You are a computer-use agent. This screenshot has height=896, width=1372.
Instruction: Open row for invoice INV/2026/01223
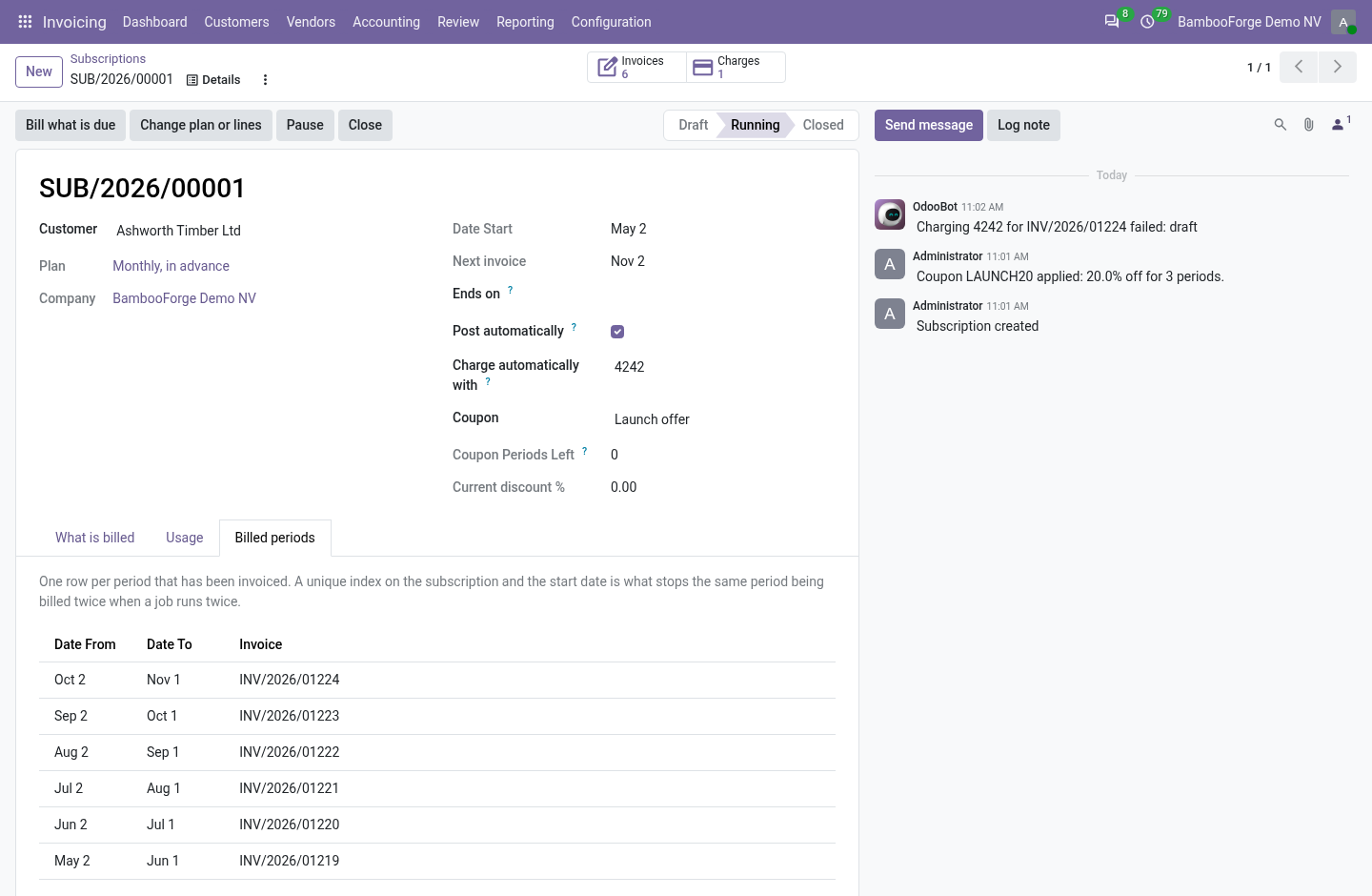point(437,716)
